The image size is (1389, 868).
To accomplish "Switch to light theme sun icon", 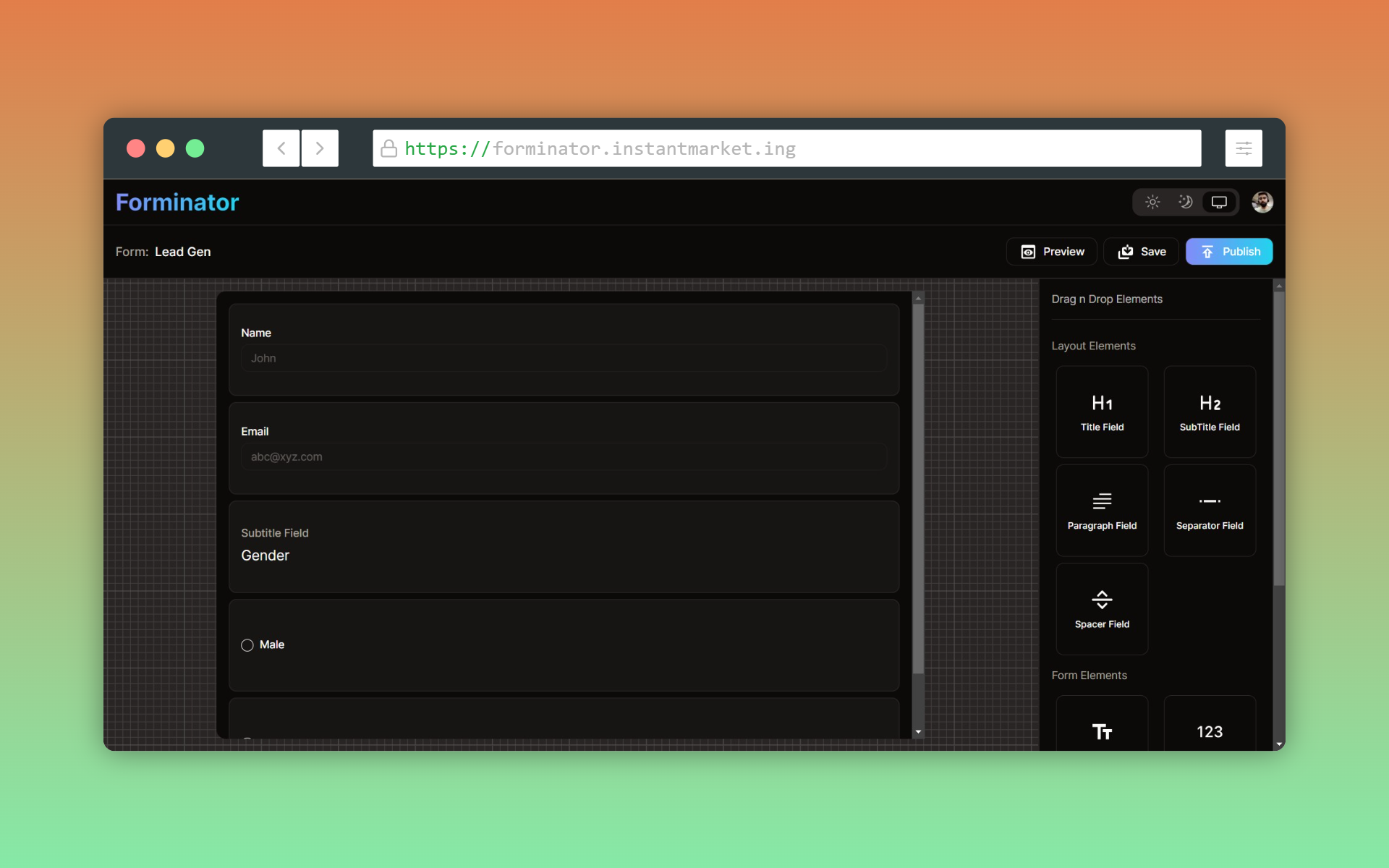I will (x=1152, y=202).
